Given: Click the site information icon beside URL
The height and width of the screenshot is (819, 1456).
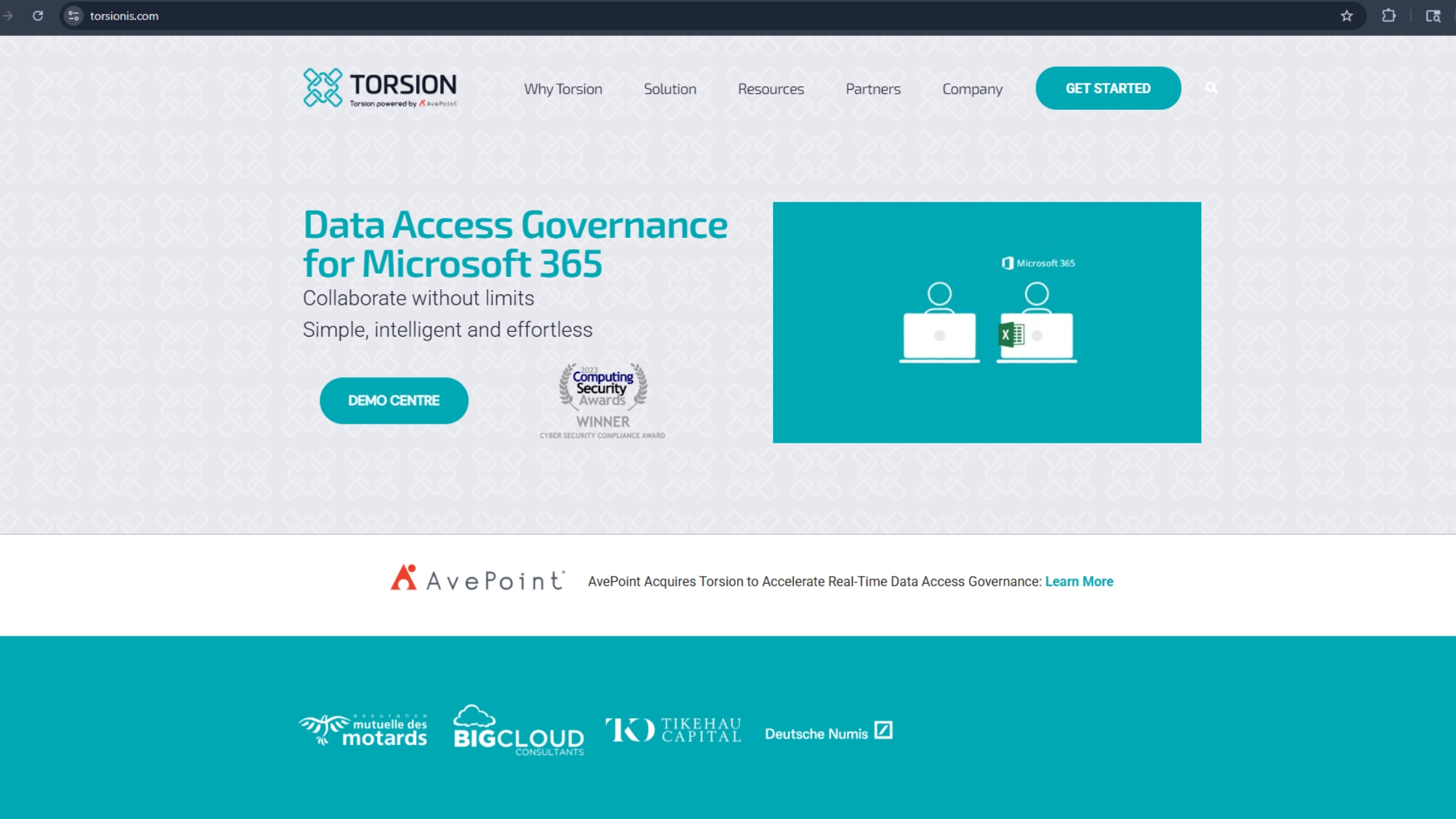Looking at the screenshot, I should pos(73,16).
